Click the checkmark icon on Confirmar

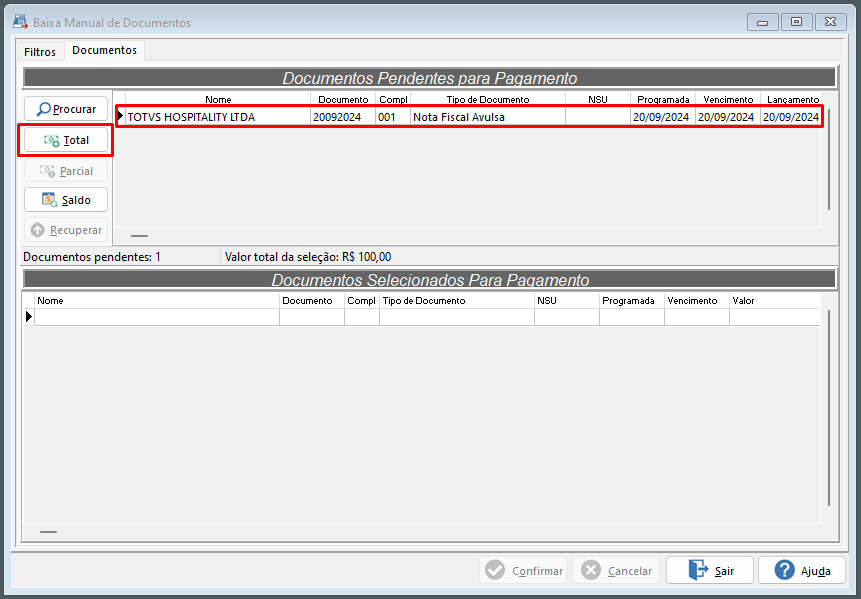(495, 570)
